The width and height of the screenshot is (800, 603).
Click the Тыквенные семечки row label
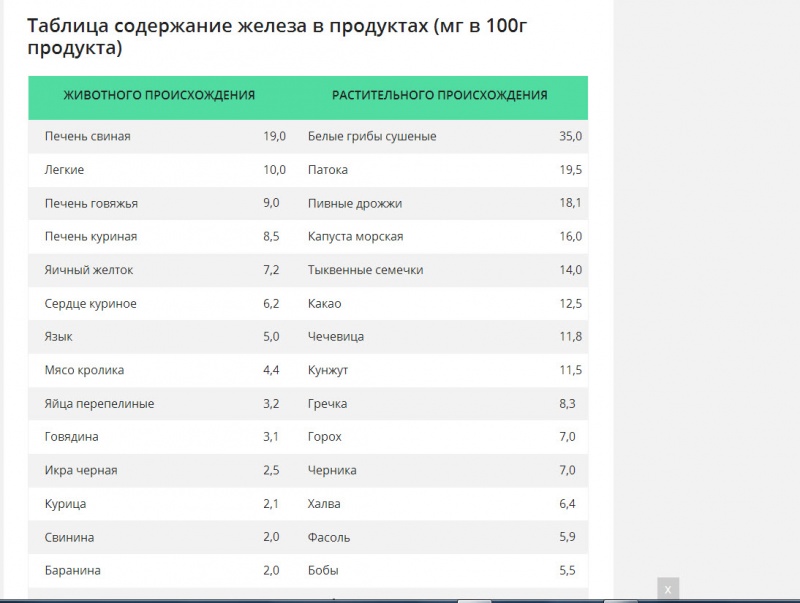(365, 270)
